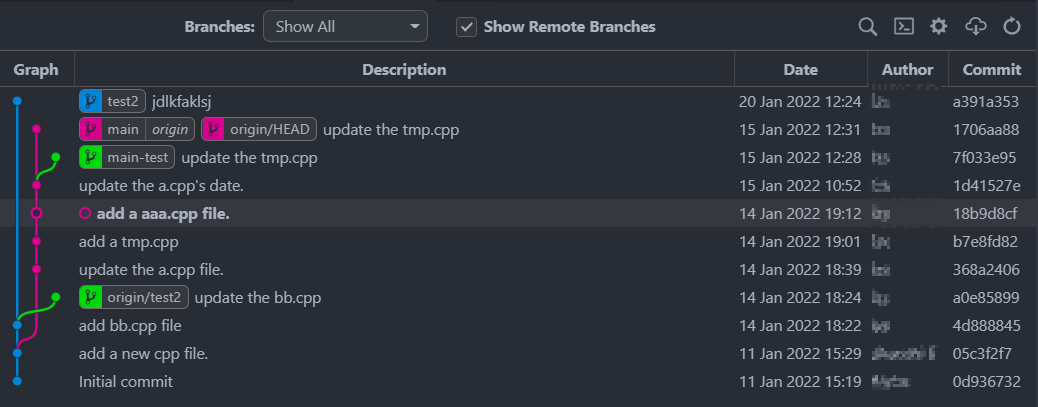This screenshot has height=407, width=1038.
Task: Click the main-test branch label icon
Action: (90, 157)
